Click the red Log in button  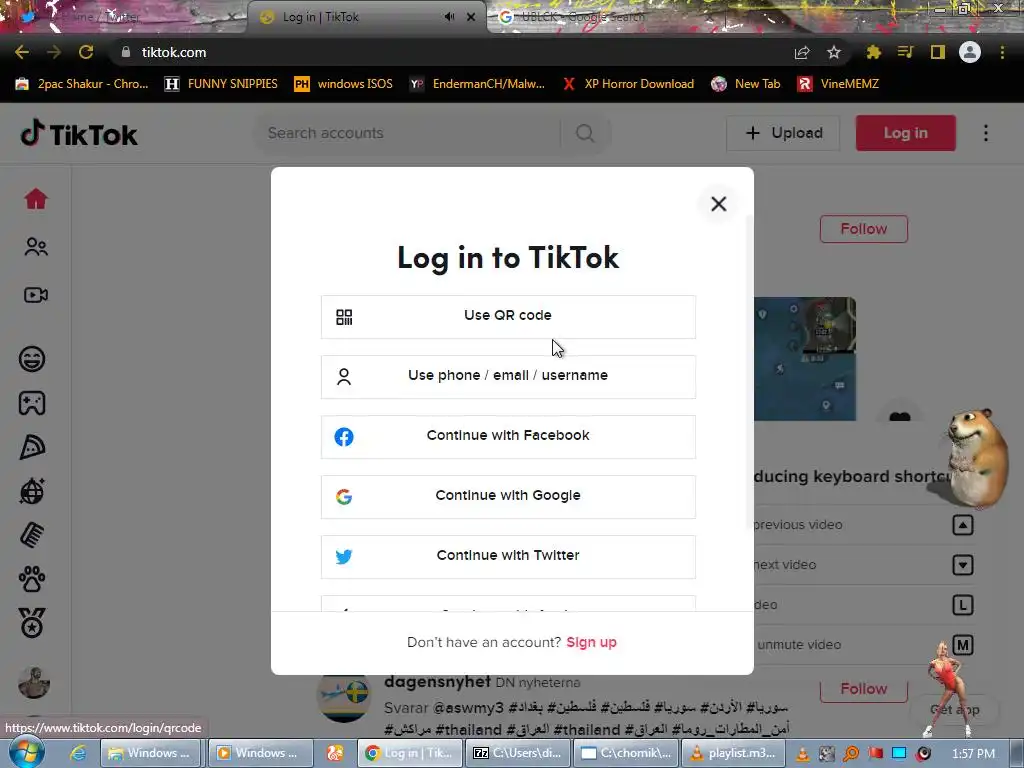906,133
